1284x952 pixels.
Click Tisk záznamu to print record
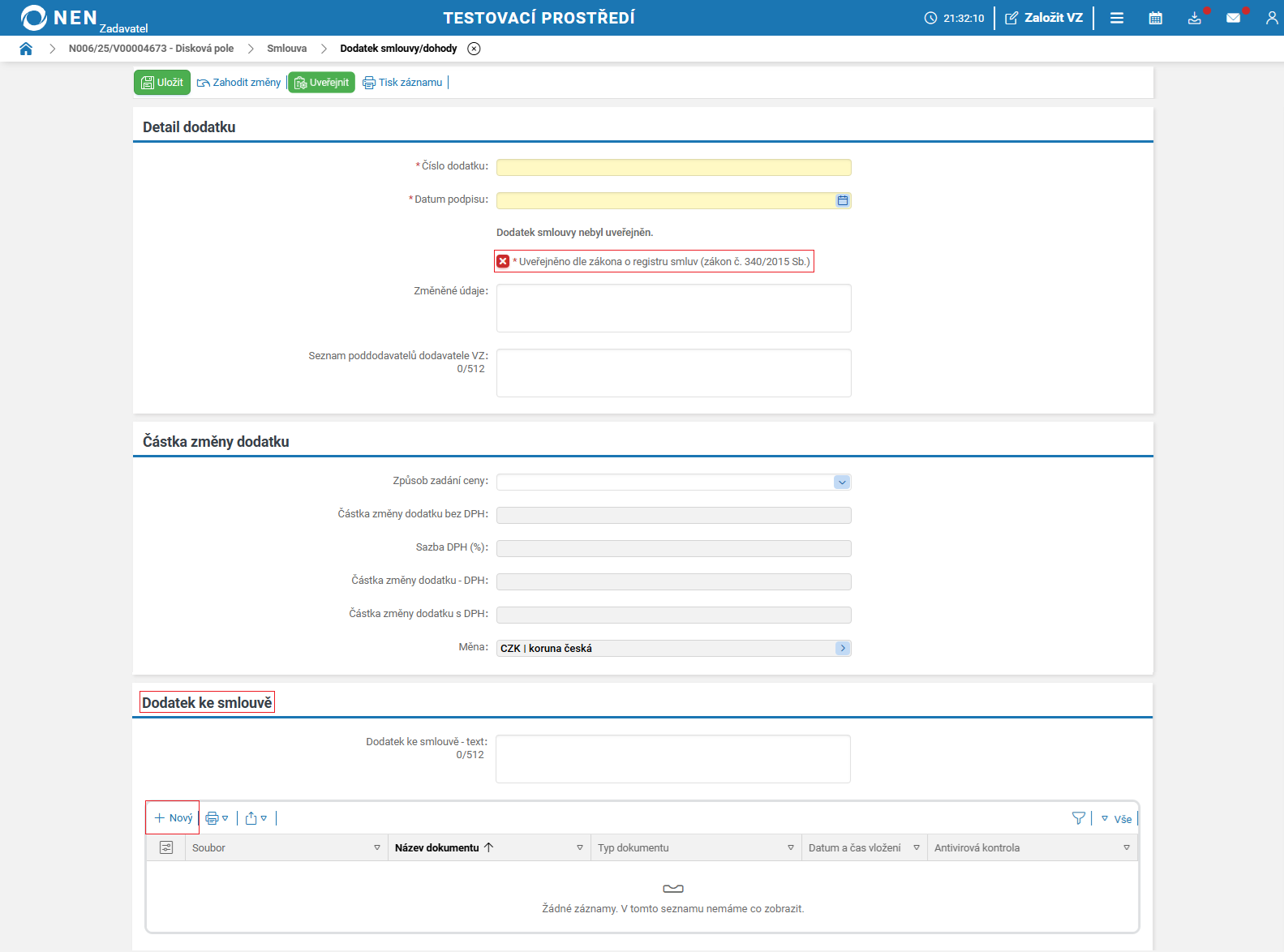coord(402,83)
